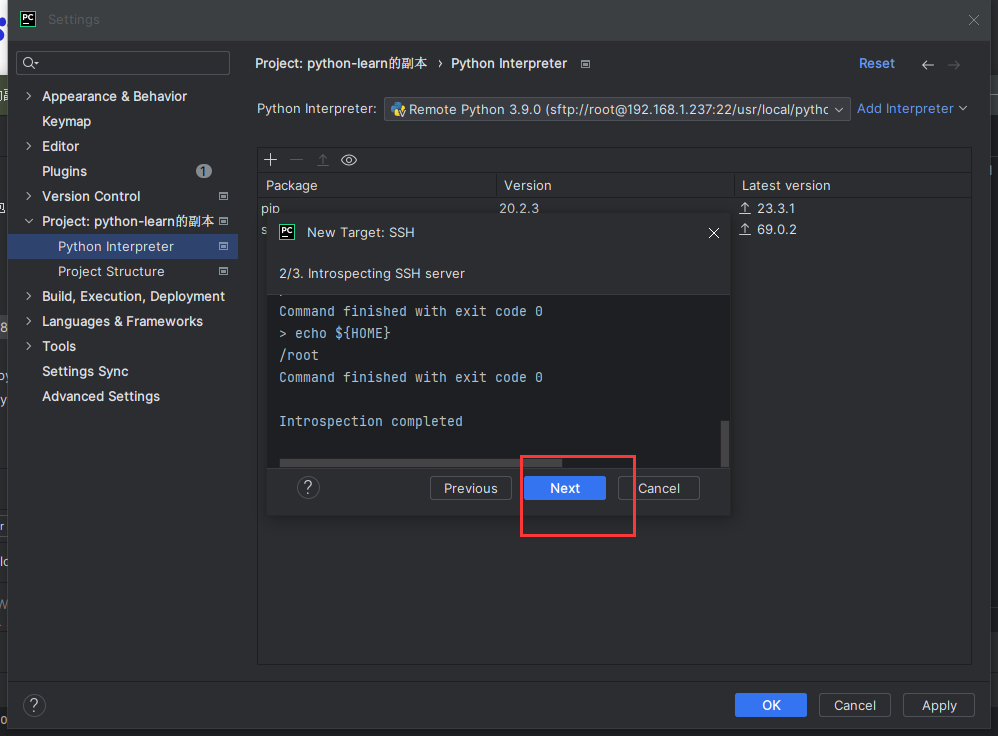Open the Keymap settings page
This screenshot has height=736, width=998.
(x=66, y=121)
